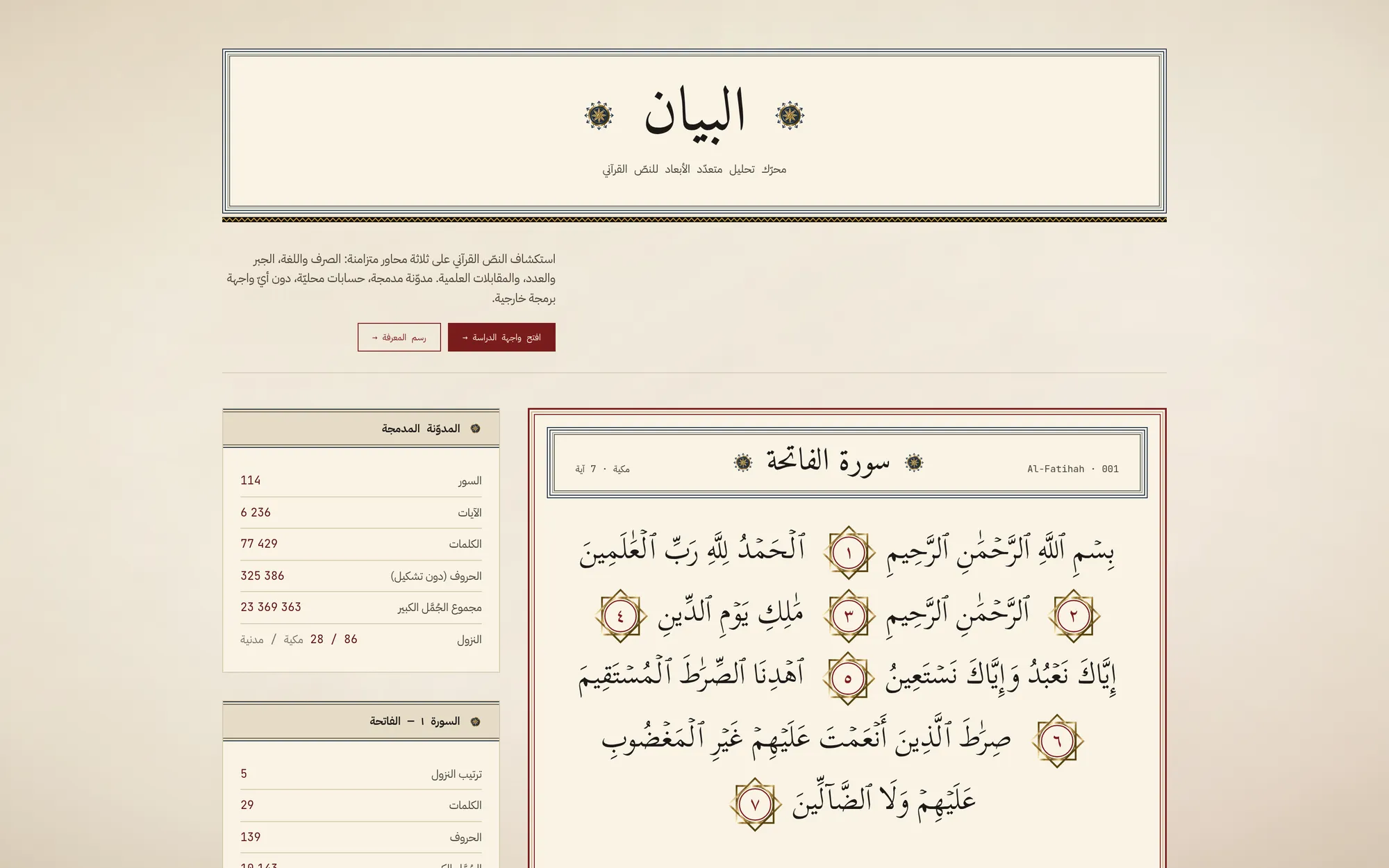1389x868 pixels.
Task: Click rosette left of سورة الفاتحة heading
Action: [743, 462]
